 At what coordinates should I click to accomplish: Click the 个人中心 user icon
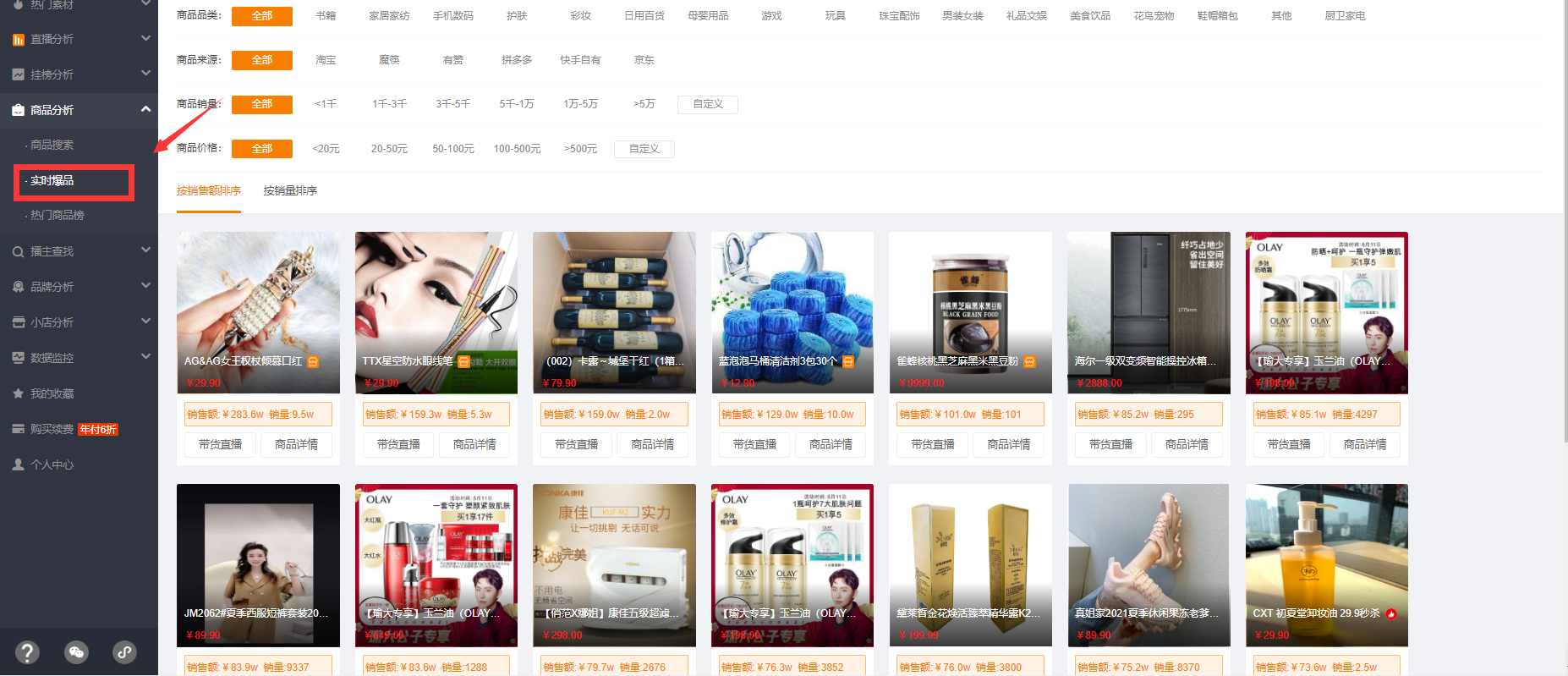tap(18, 464)
